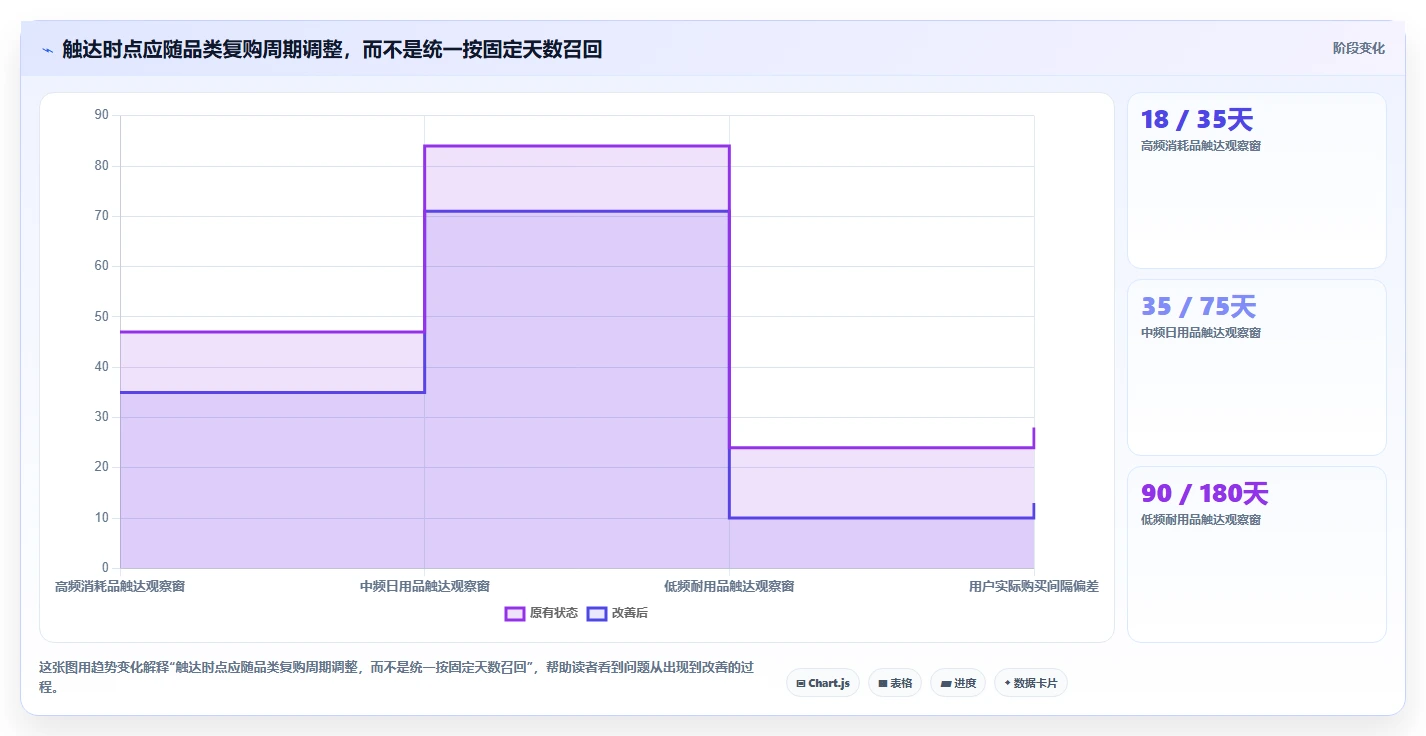The image size is (1426, 736).
Task: Toggle the 改善后 legend item
Action: 617,613
